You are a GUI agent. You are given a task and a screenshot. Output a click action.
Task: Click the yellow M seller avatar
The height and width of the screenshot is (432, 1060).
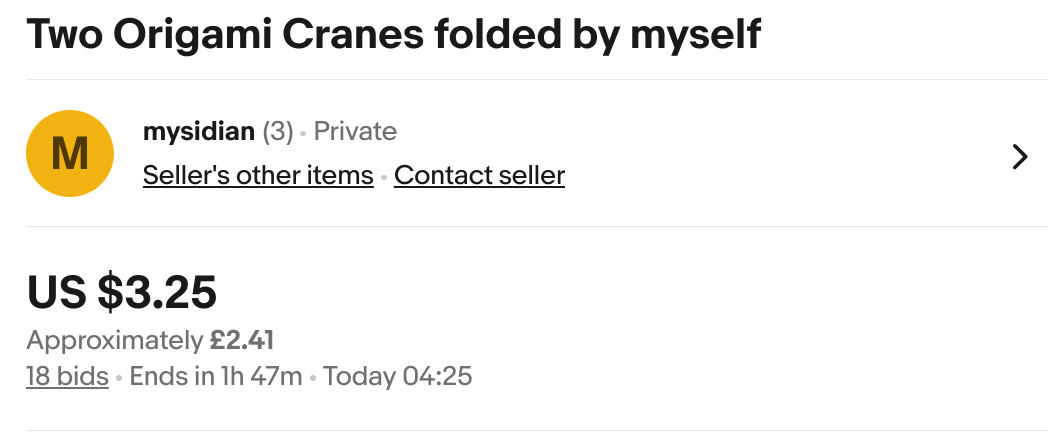pyautogui.click(x=69, y=153)
